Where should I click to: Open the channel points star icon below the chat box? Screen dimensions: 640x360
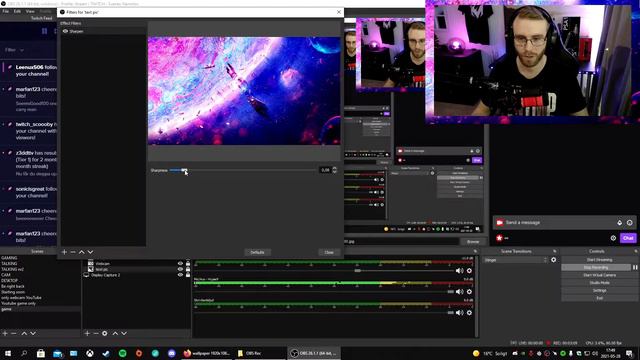pyautogui.click(x=499, y=238)
